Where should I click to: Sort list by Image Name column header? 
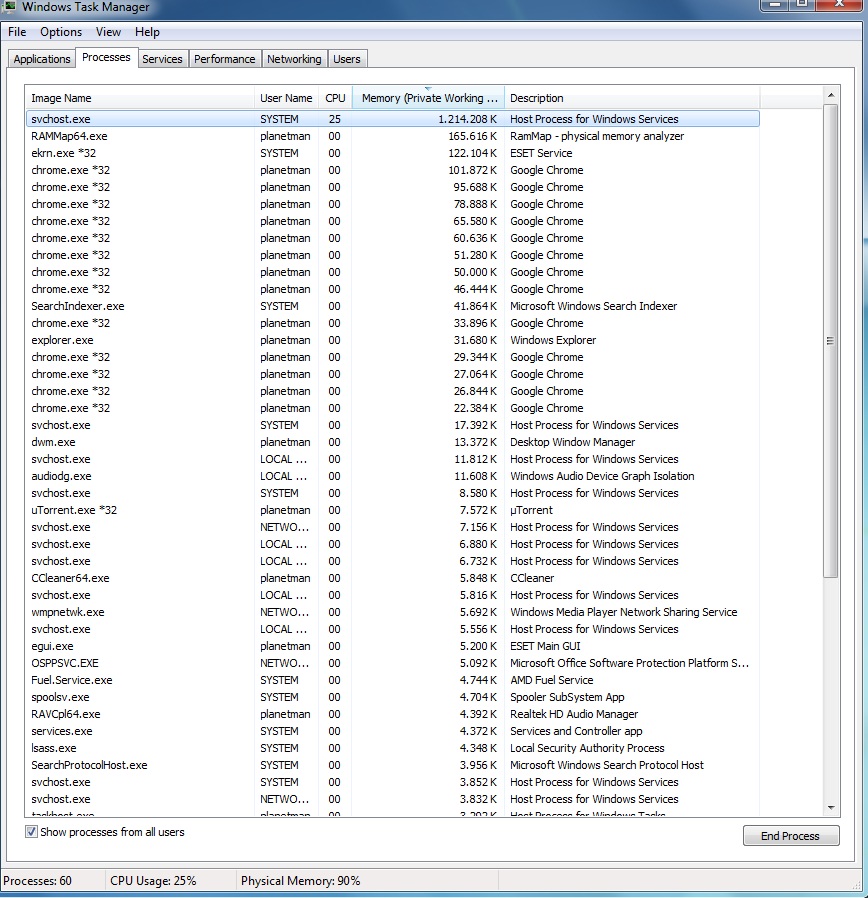pyautogui.click(x=61, y=98)
